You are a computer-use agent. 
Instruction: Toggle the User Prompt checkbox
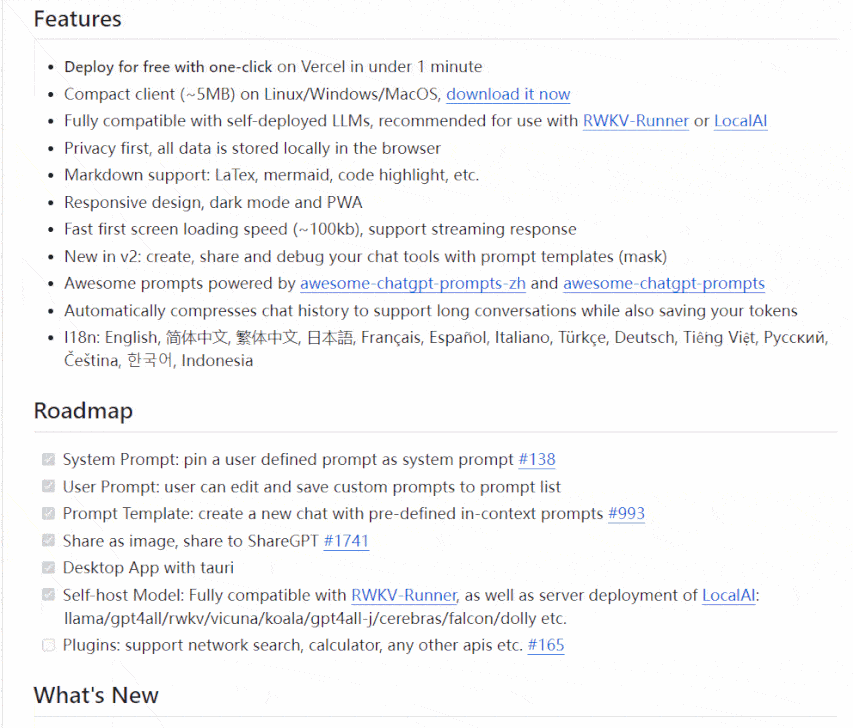(x=48, y=486)
